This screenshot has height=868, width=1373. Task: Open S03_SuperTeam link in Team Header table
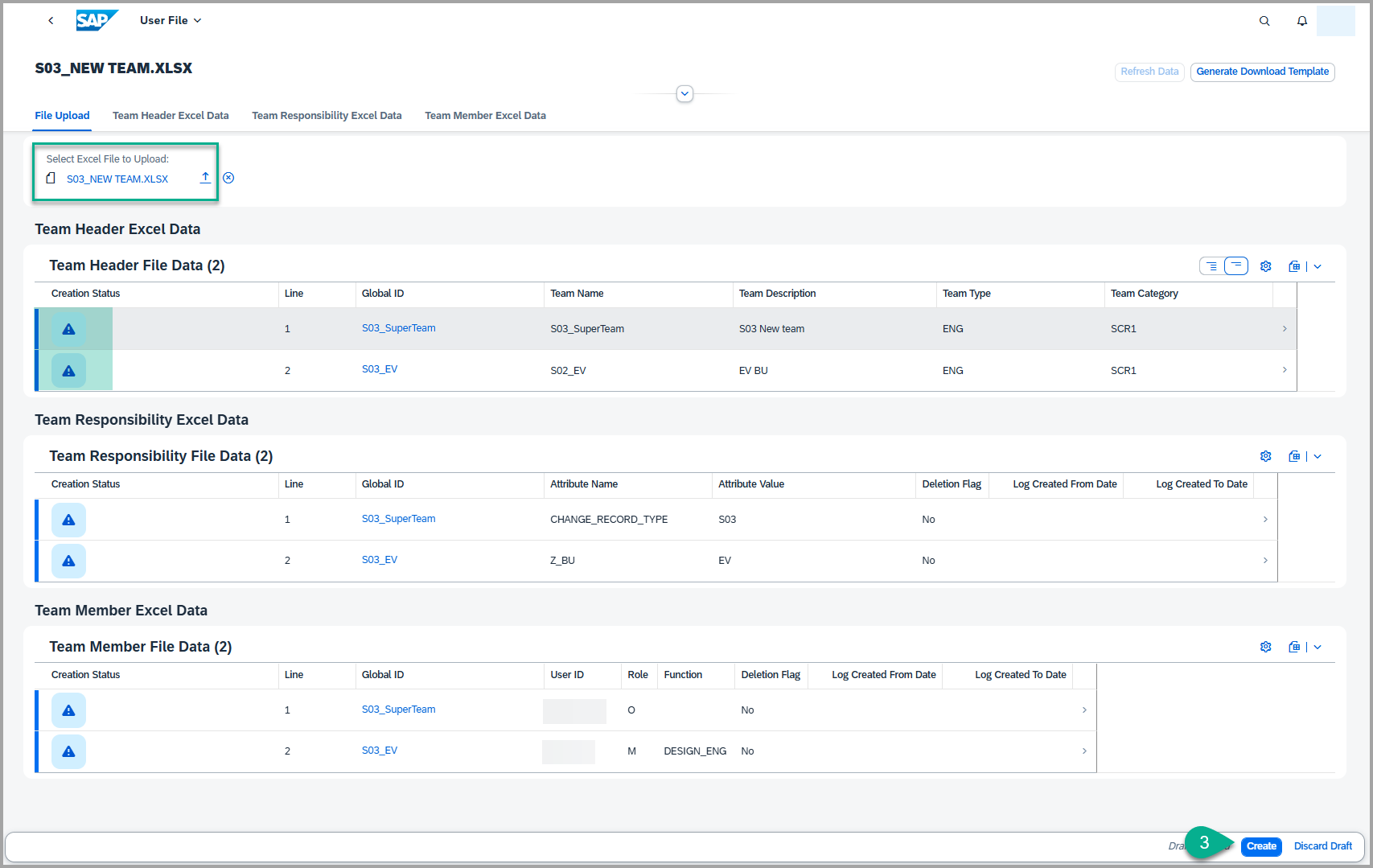click(398, 328)
